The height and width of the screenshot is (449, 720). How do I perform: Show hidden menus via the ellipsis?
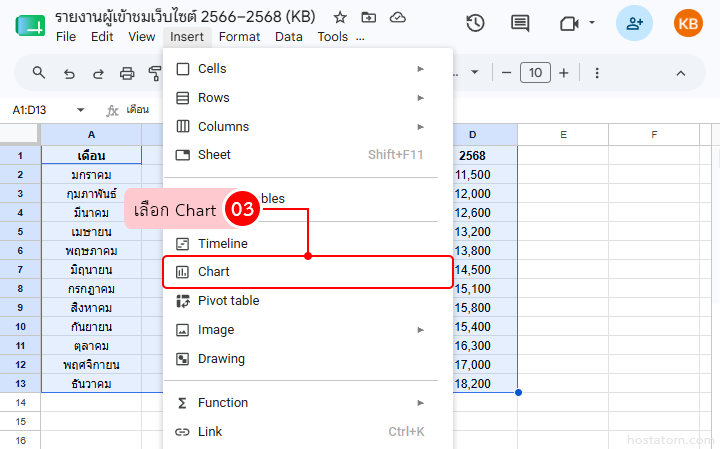pos(360,38)
